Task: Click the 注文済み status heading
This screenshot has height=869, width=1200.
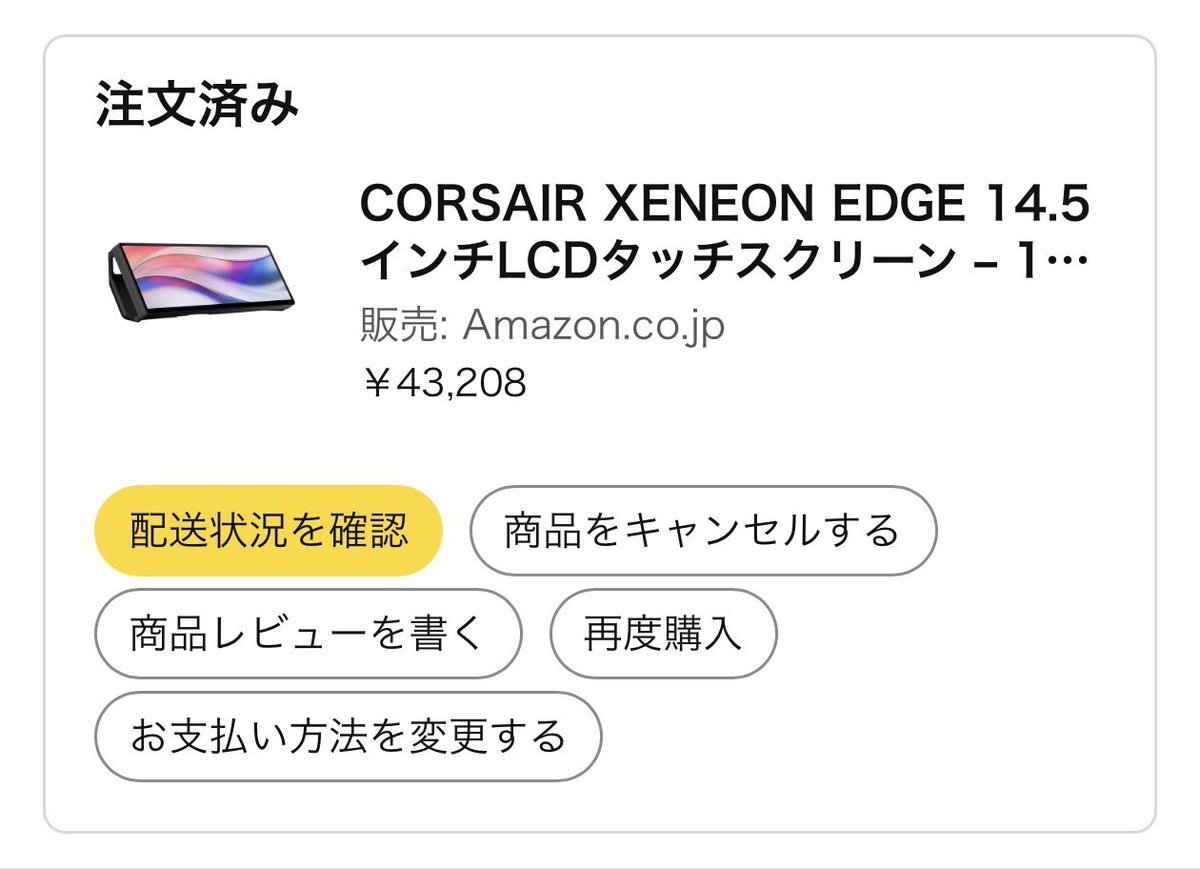Action: [197, 106]
